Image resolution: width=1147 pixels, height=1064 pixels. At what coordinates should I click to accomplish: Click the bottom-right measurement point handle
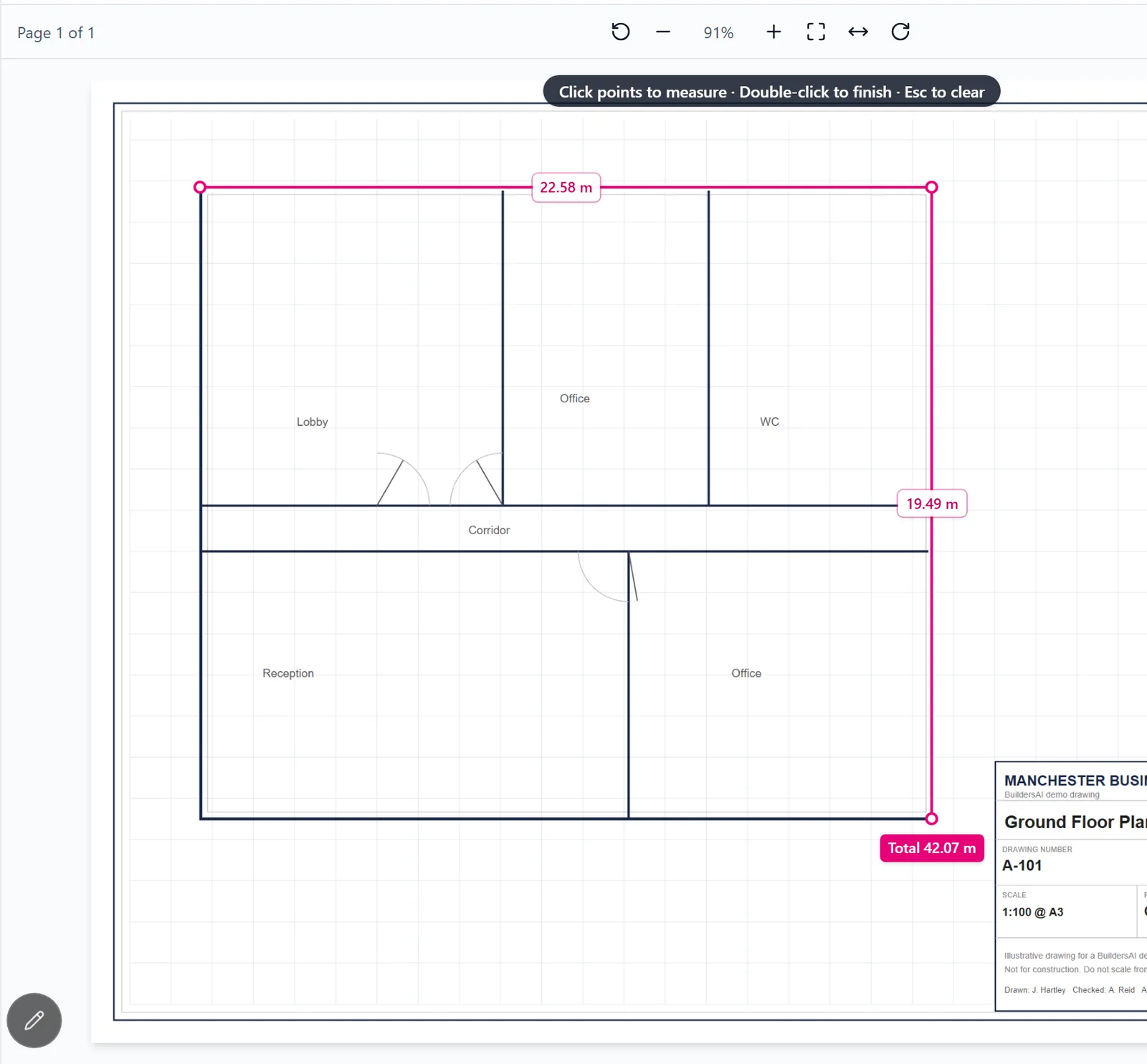tap(932, 819)
